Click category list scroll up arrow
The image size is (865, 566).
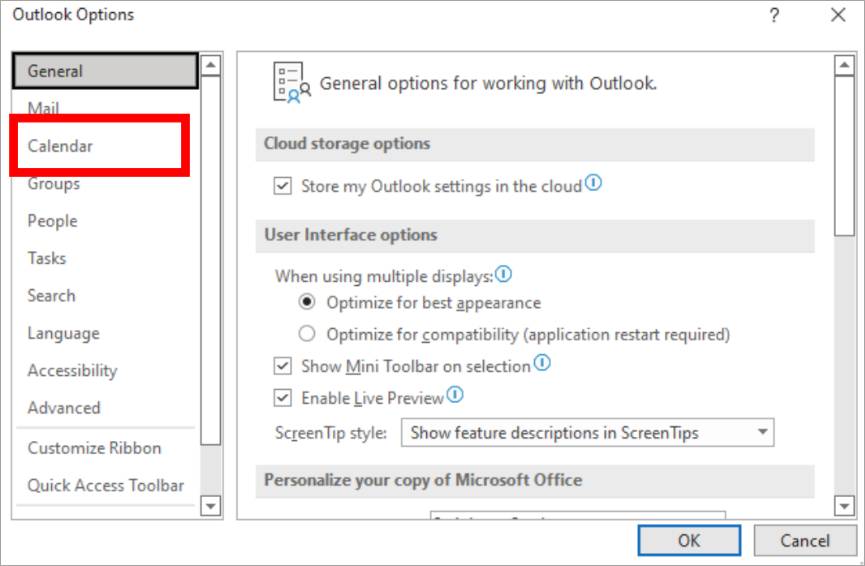coord(211,66)
